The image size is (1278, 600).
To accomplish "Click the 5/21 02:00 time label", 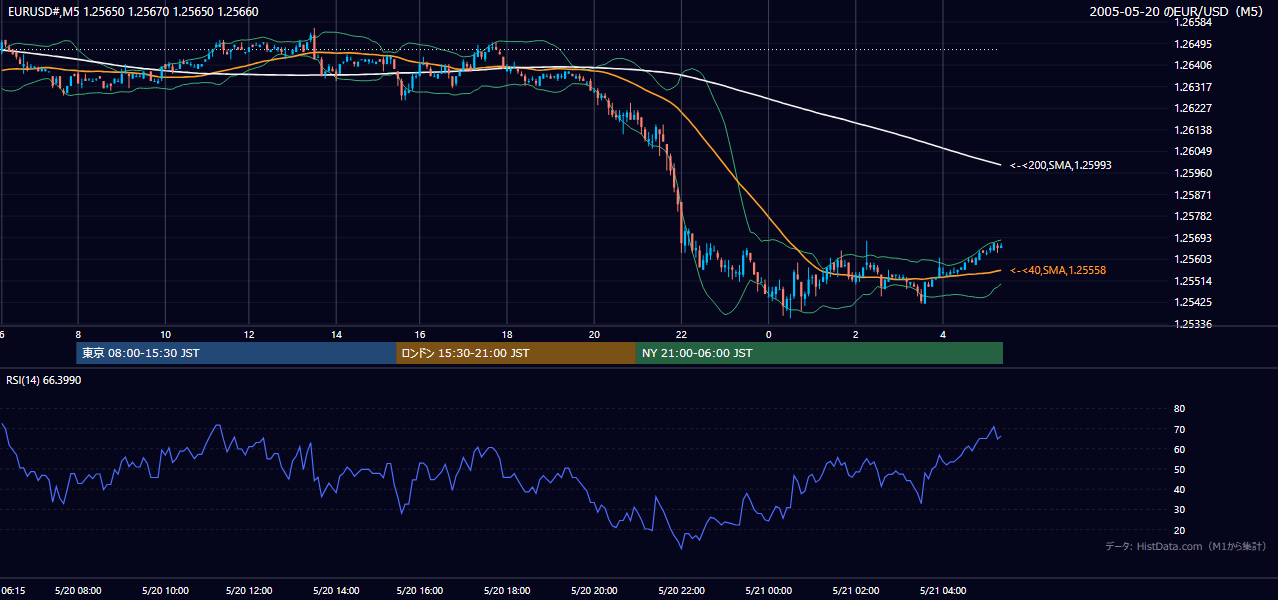I will point(856,591).
